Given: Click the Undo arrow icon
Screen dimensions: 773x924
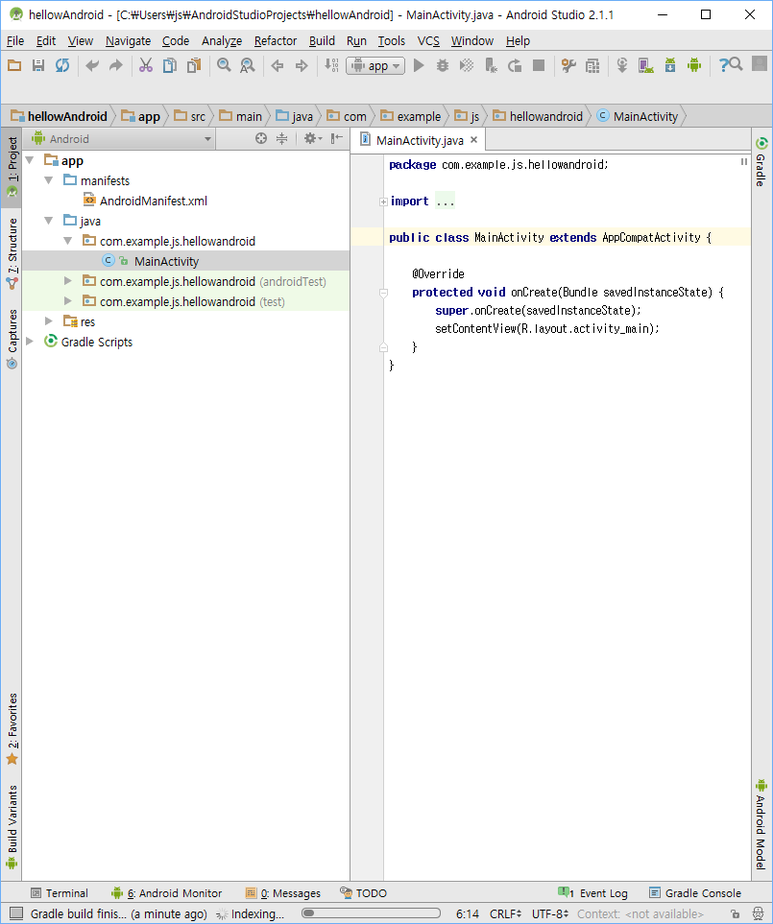Looking at the screenshot, I should coord(92,65).
